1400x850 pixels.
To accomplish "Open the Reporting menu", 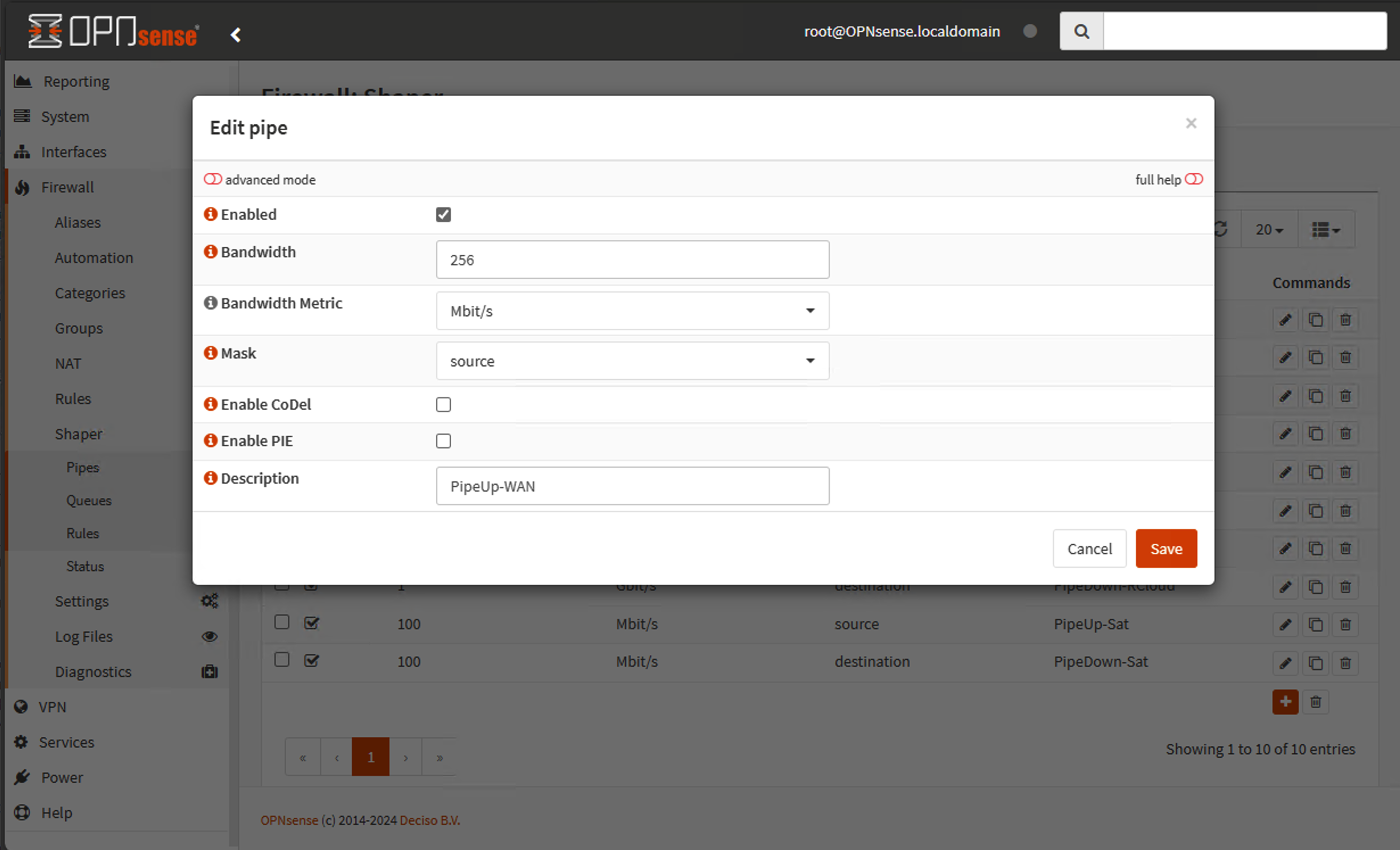I will tap(76, 81).
